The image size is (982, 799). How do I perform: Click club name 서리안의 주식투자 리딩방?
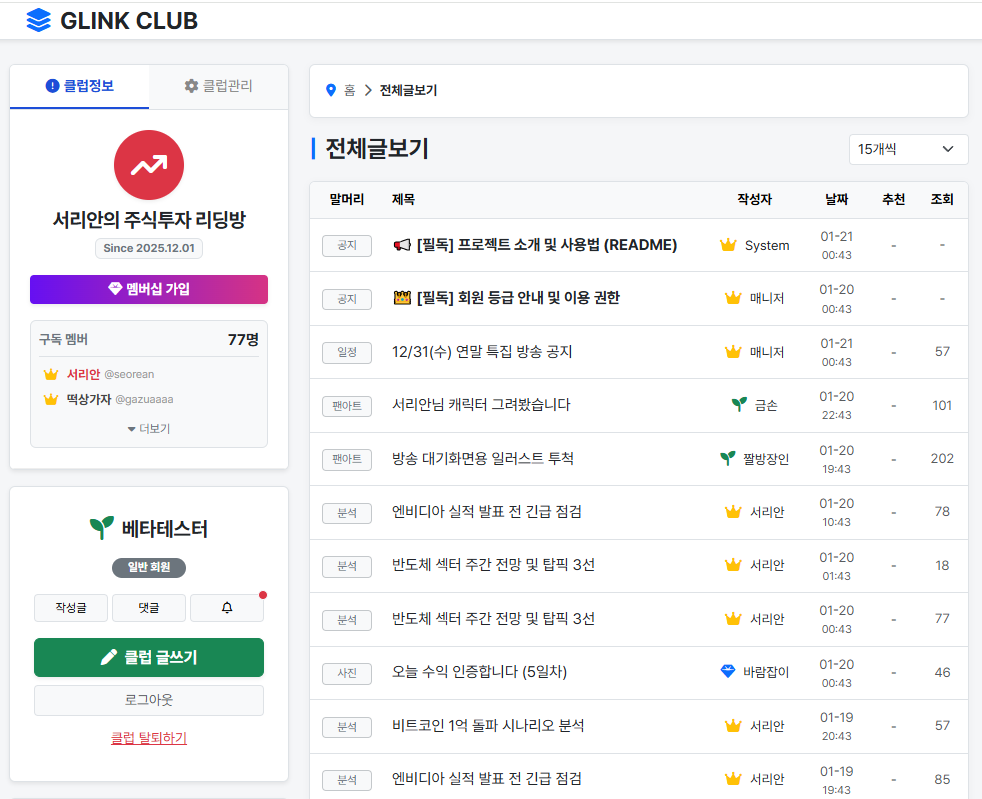[149, 220]
